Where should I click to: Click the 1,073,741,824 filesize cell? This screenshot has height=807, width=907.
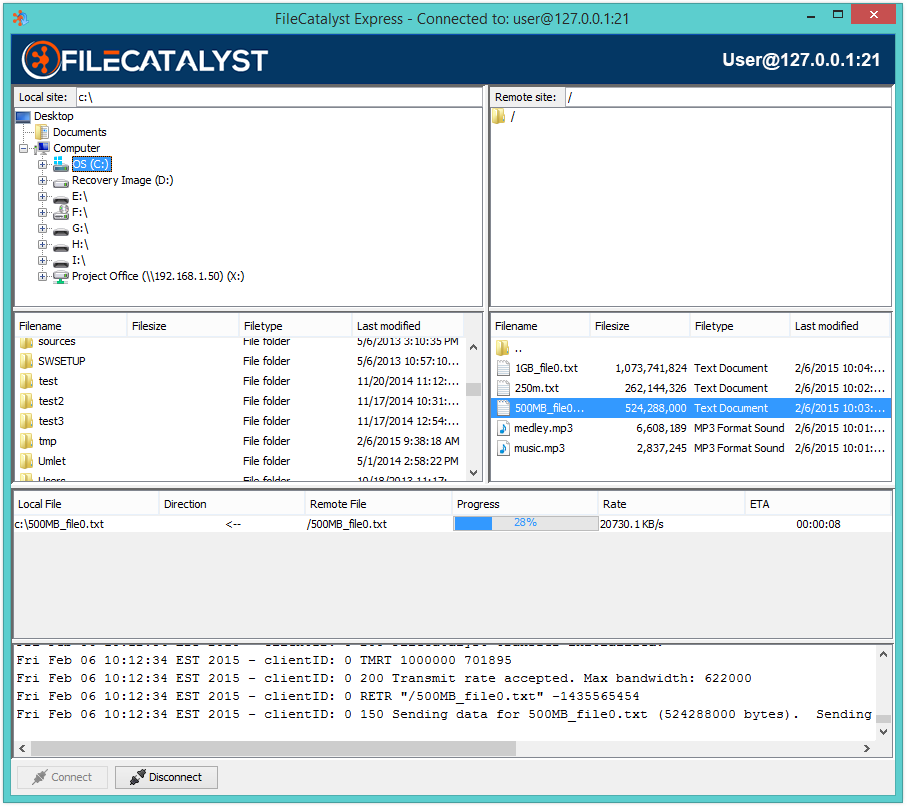coord(651,369)
